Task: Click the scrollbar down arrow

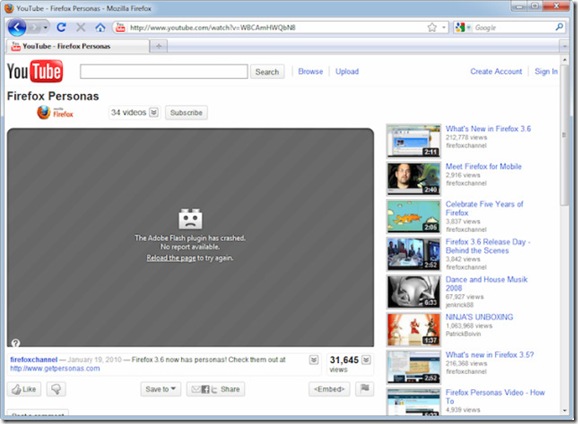Action: 564,410
